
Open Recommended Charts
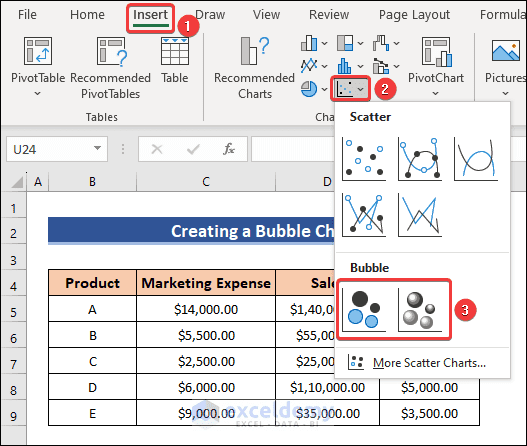[x=254, y=68]
